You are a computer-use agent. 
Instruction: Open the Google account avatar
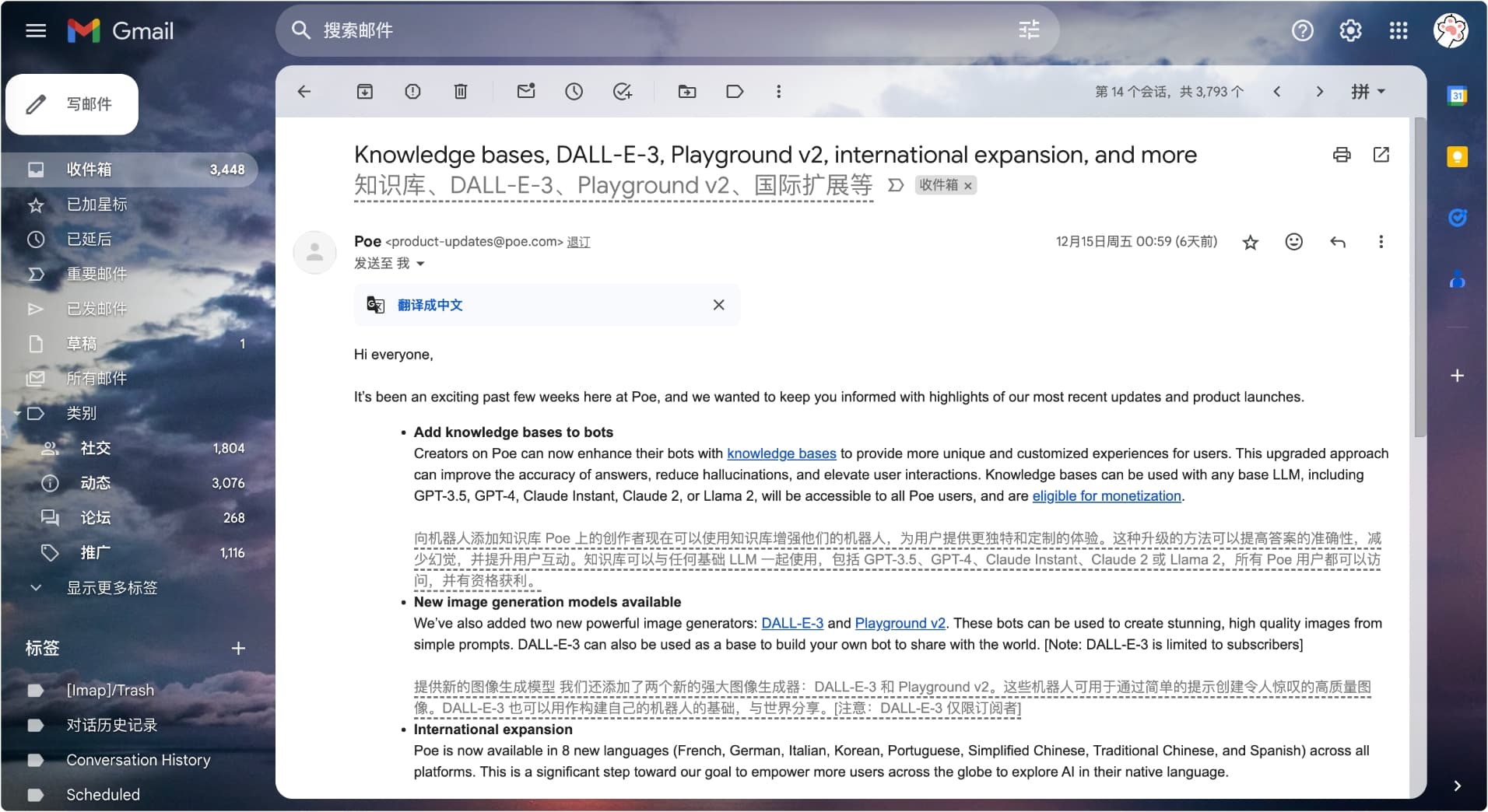pyautogui.click(x=1451, y=30)
